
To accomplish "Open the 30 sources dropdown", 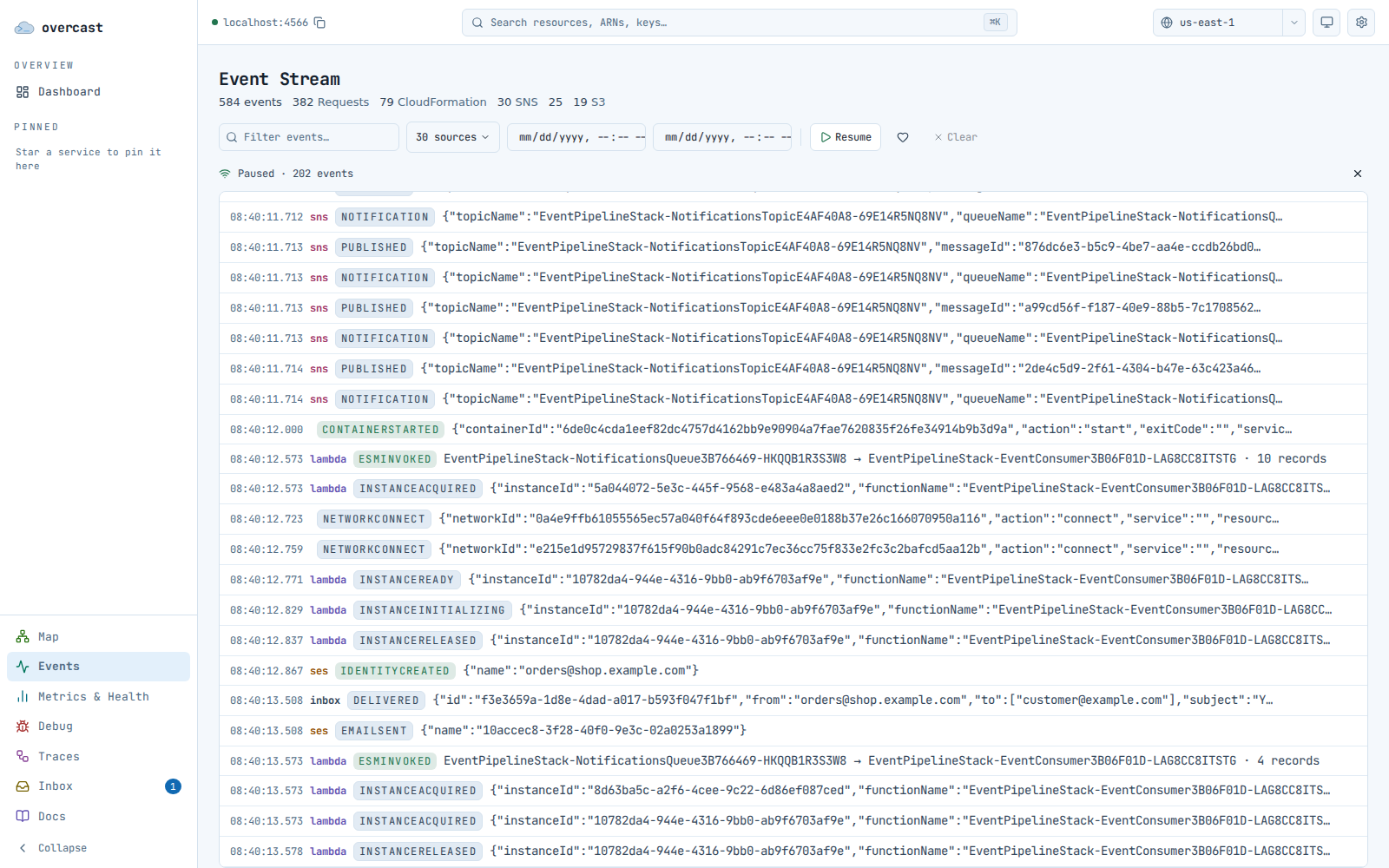I will [x=452, y=137].
